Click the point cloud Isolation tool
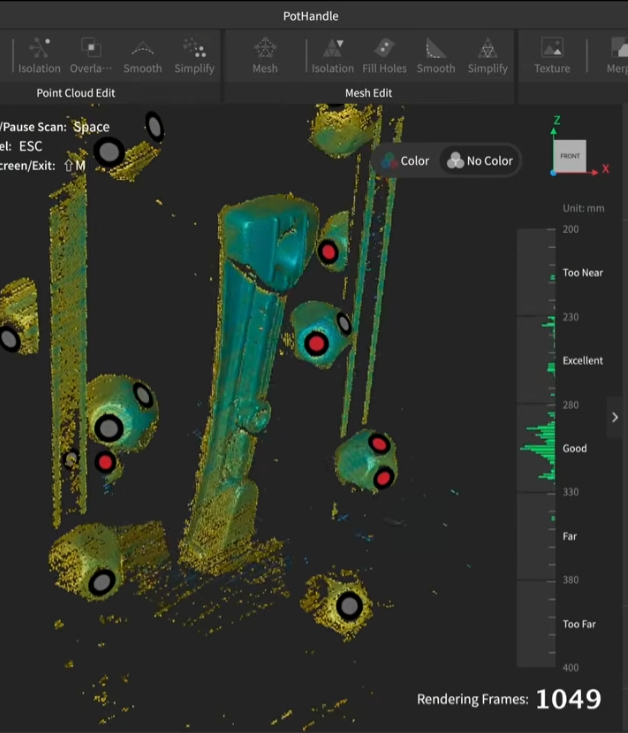This screenshot has width=628, height=733. pos(39,56)
